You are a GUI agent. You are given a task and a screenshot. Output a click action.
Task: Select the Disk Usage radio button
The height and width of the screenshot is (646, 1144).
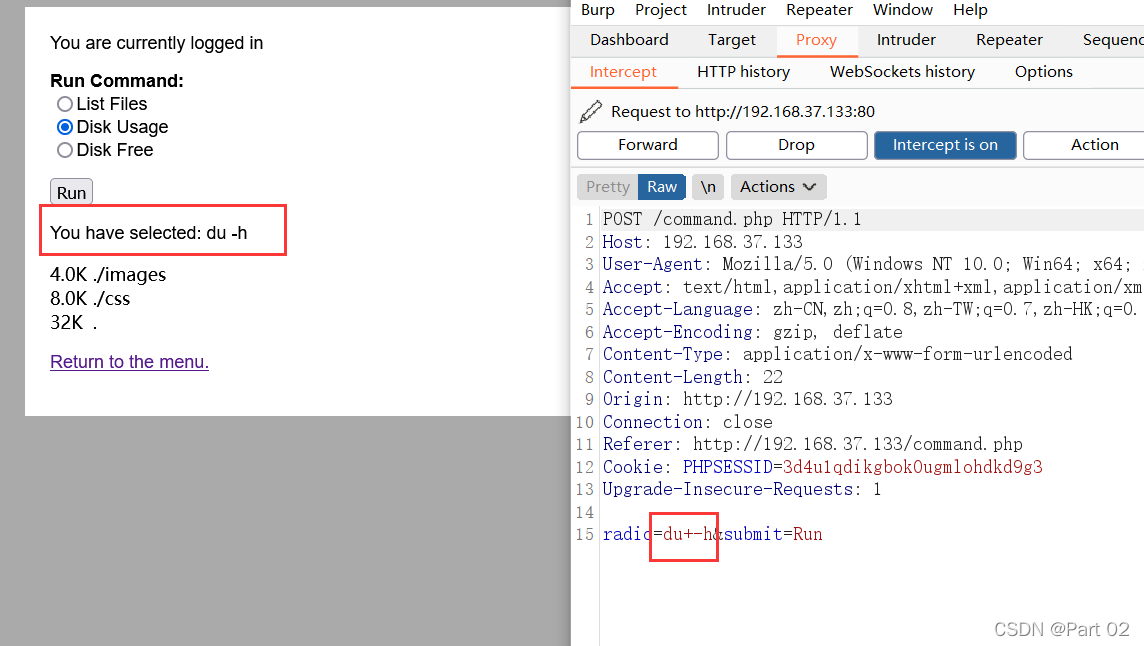click(65, 127)
